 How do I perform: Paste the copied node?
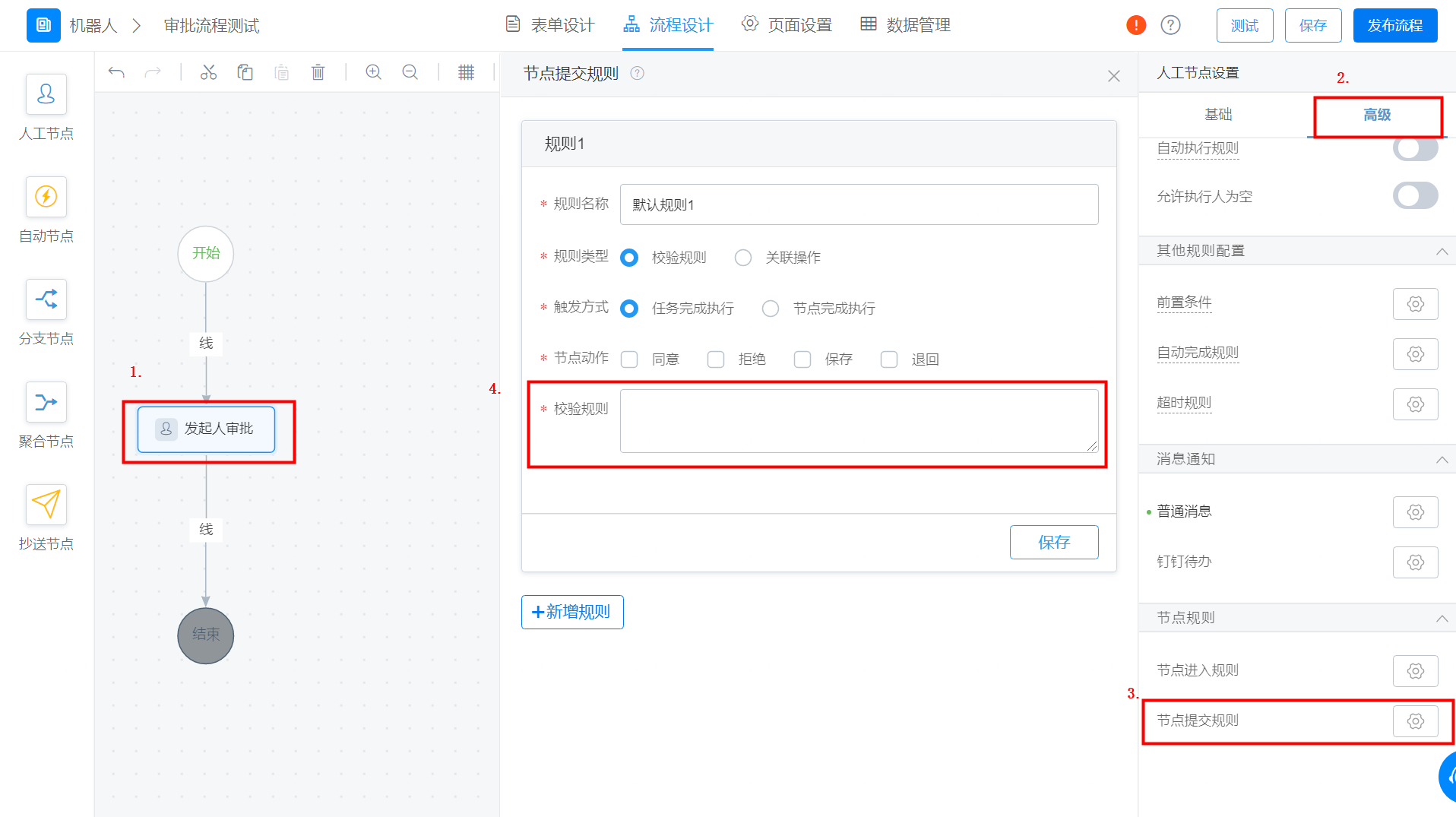282,72
